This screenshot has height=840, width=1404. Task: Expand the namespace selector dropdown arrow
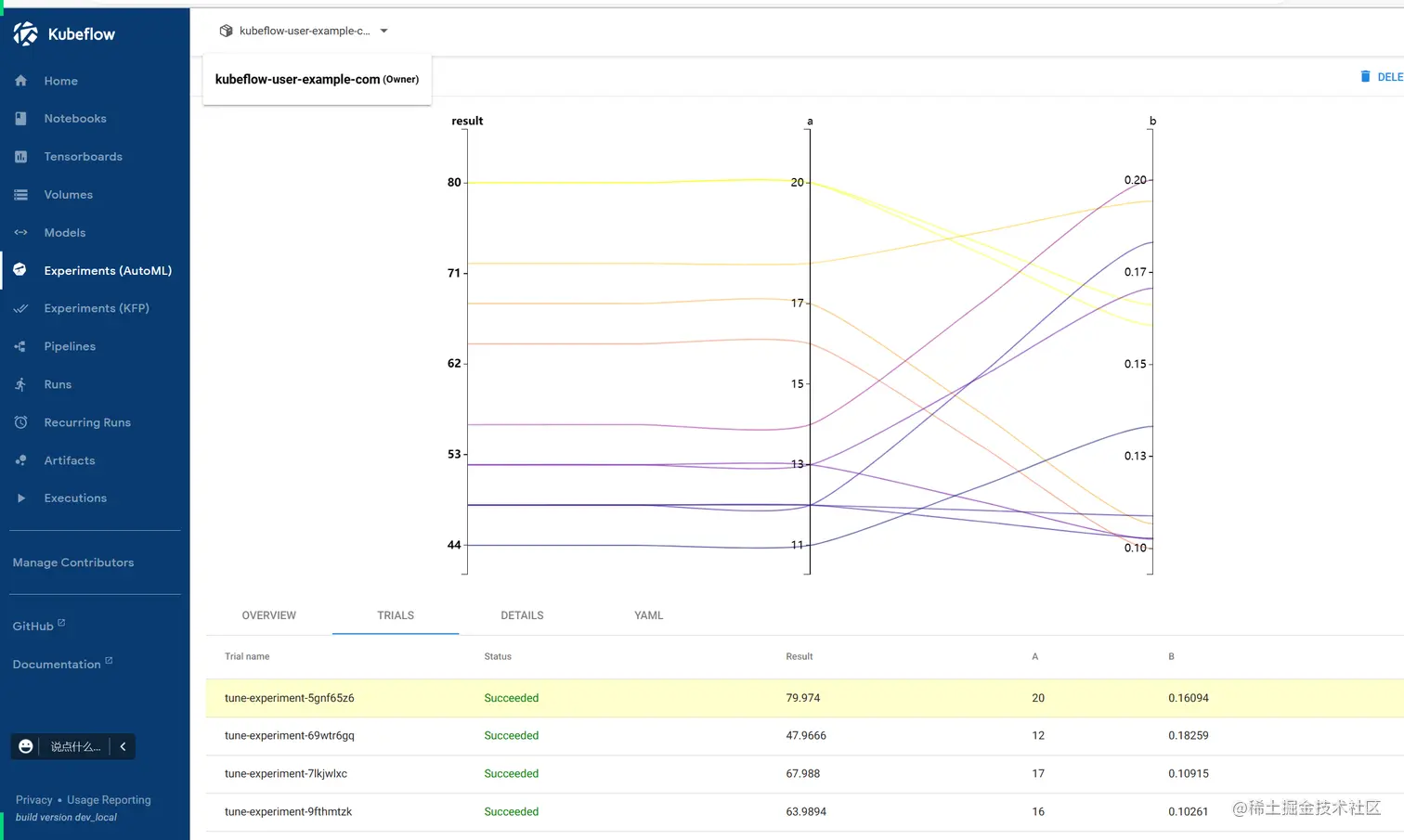[383, 31]
